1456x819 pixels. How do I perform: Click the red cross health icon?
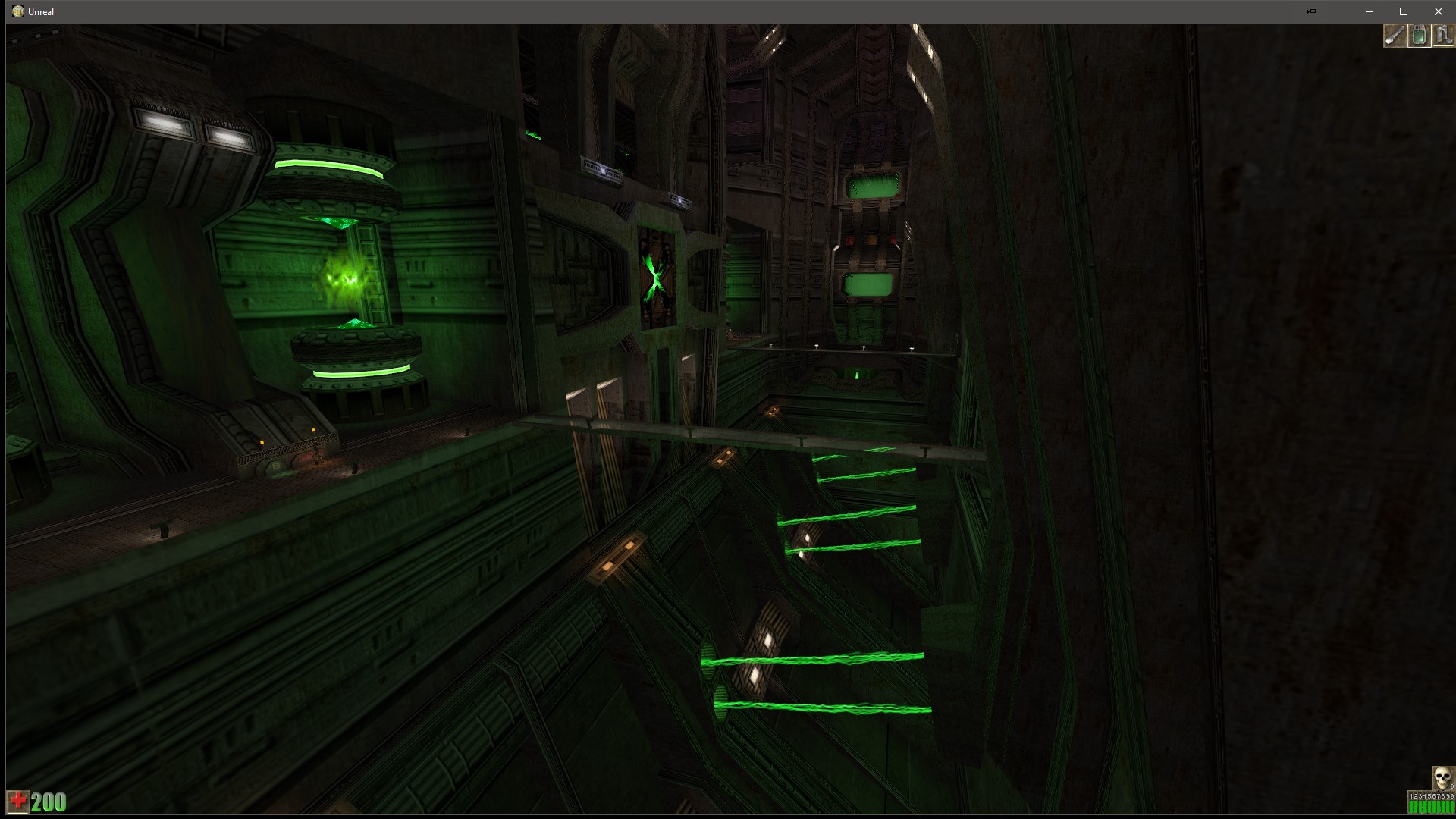pos(18,802)
